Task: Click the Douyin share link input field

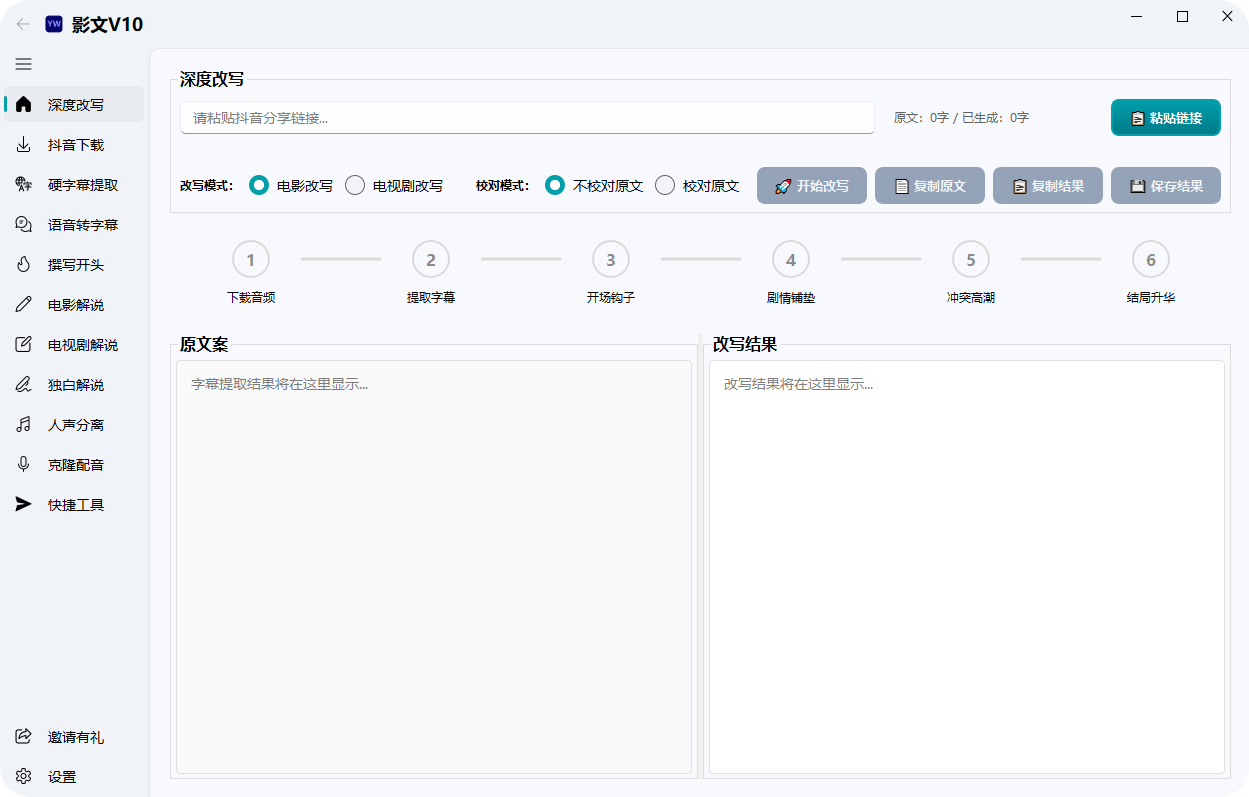Action: pos(527,118)
